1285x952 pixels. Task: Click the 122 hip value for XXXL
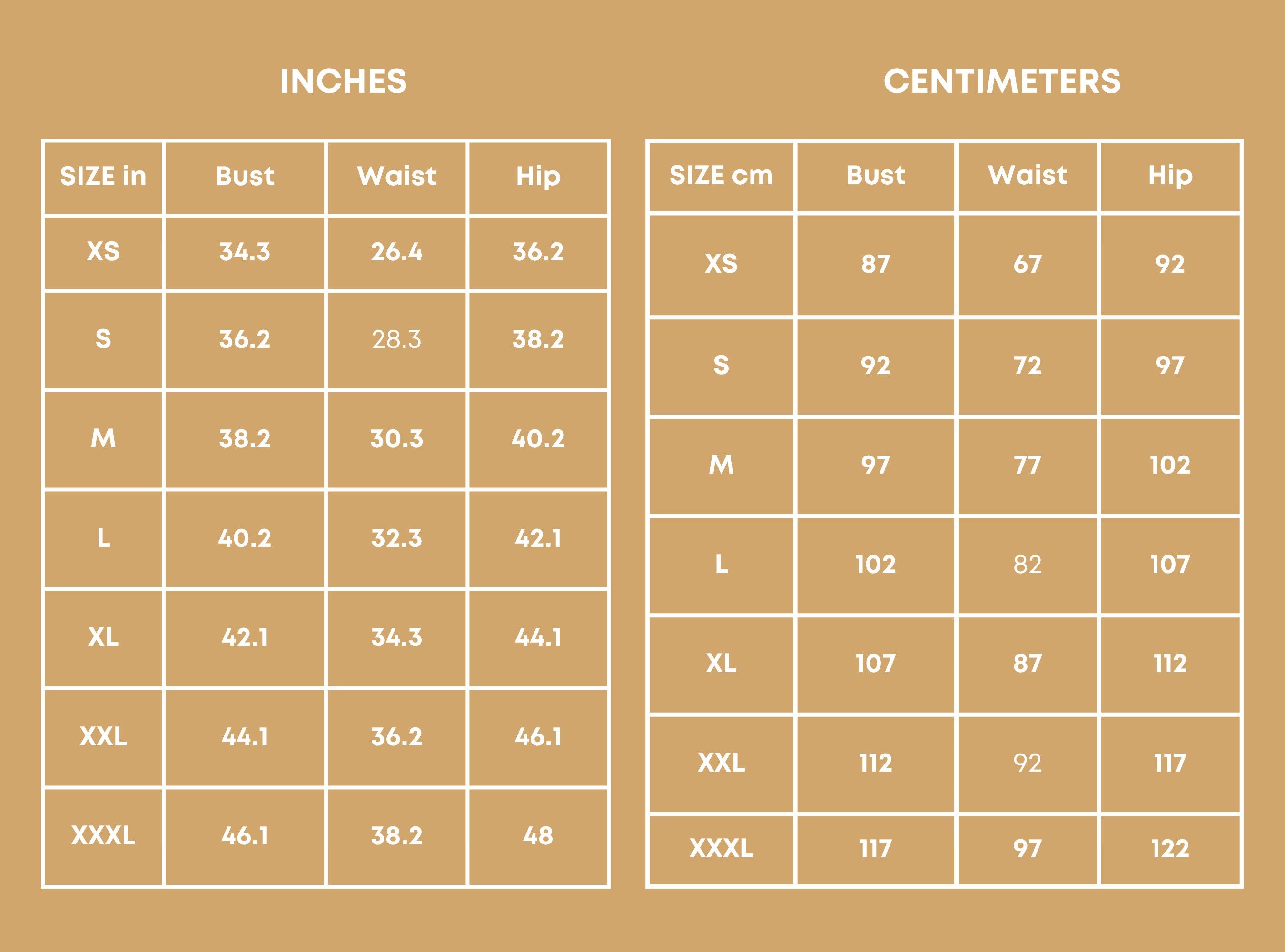[1170, 848]
